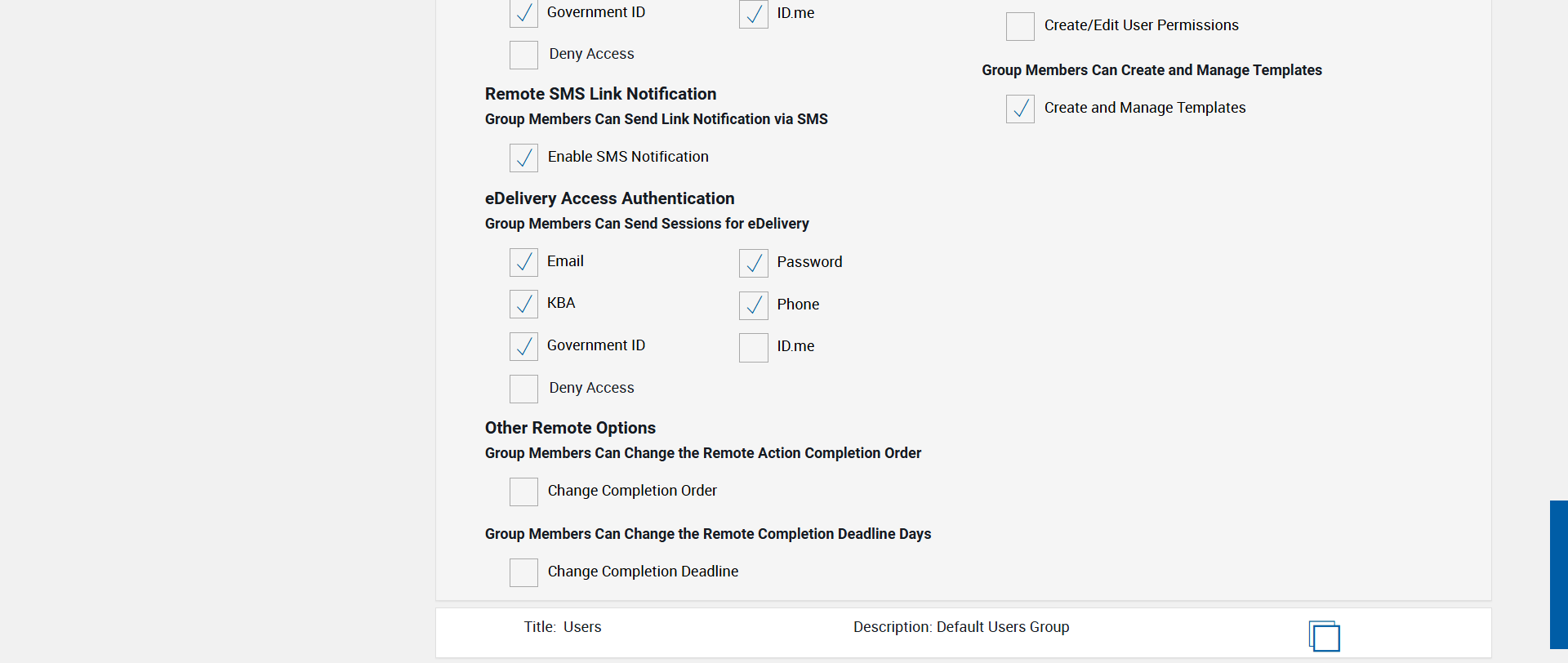Uncheck the Password authentication option
This screenshot has width=1568, height=663.
tap(753, 263)
